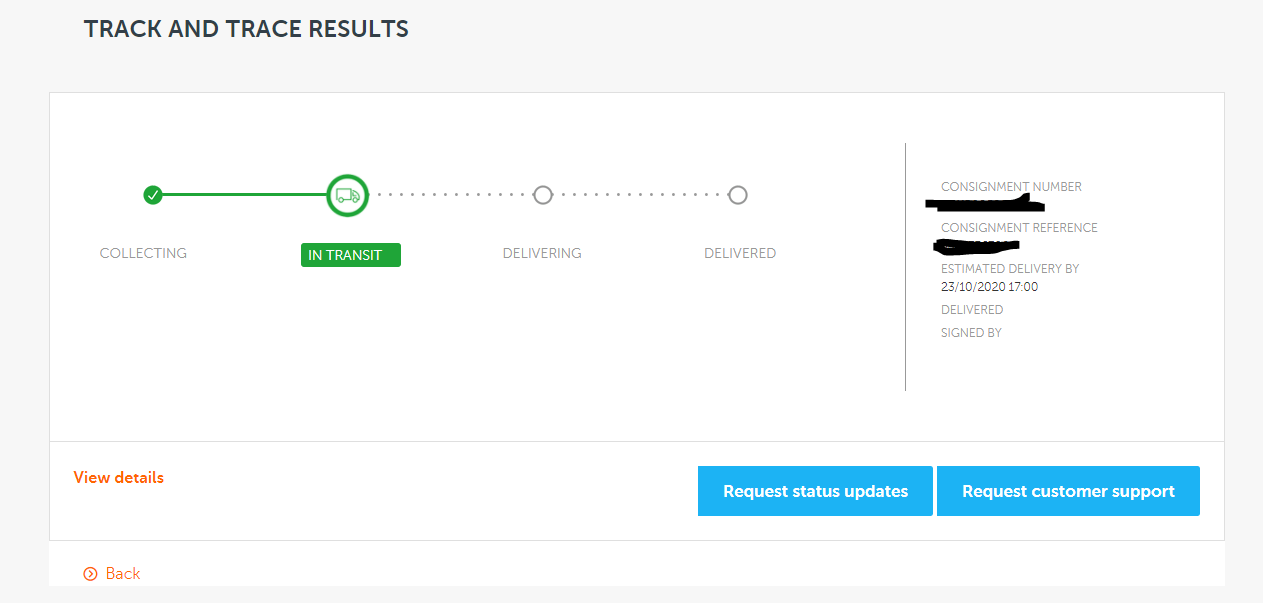The image size is (1263, 603).
Task: Click the Delivered step circle marker
Action: [x=738, y=195]
